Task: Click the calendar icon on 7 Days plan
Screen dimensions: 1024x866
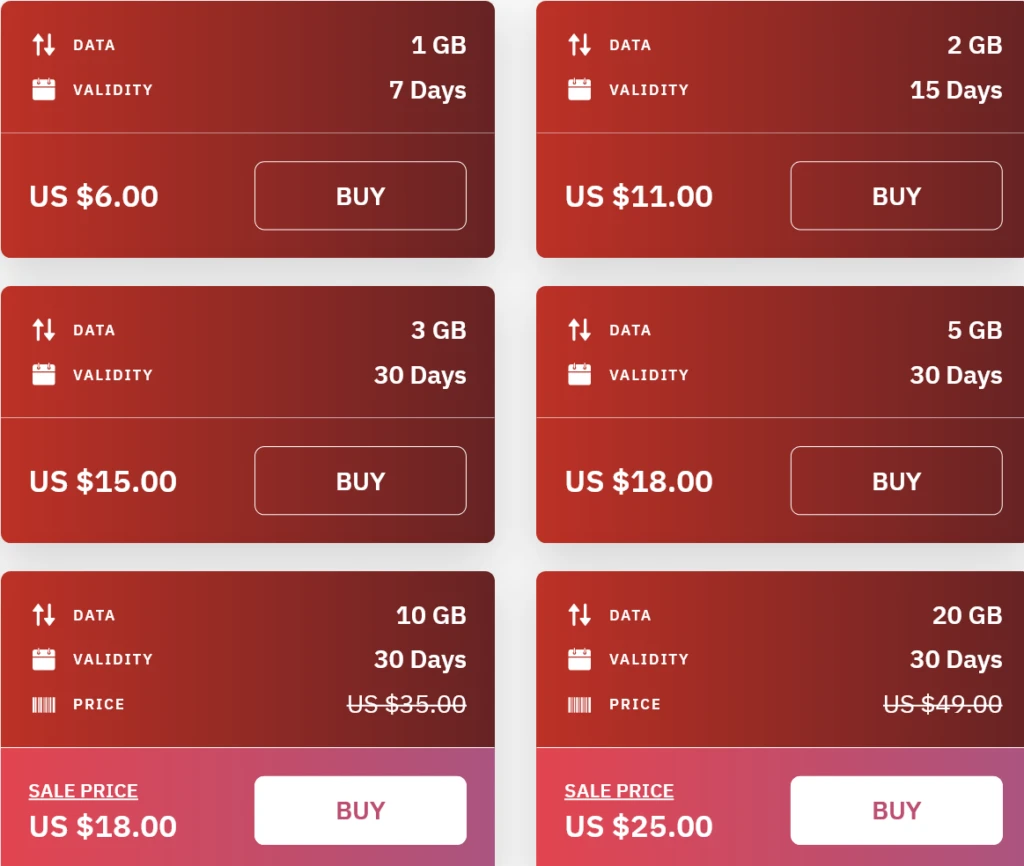Action: click(44, 90)
